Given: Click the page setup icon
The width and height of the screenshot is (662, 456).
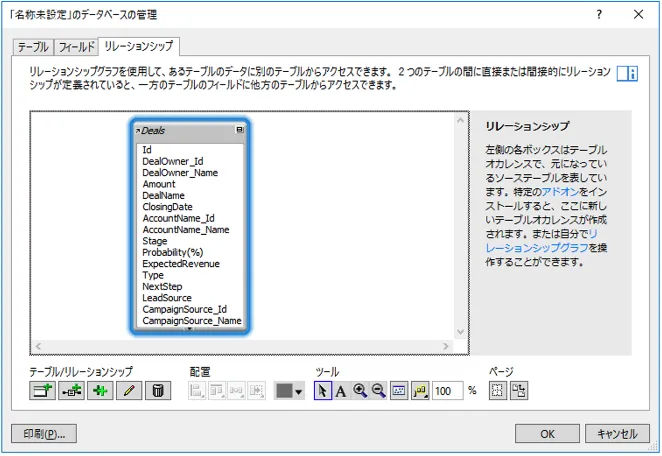Looking at the screenshot, I should pyautogui.click(x=519, y=391).
